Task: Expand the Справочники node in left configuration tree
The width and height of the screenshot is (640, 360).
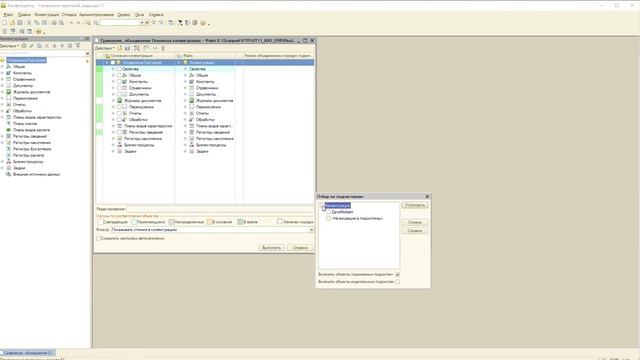Action: click(x=2, y=79)
